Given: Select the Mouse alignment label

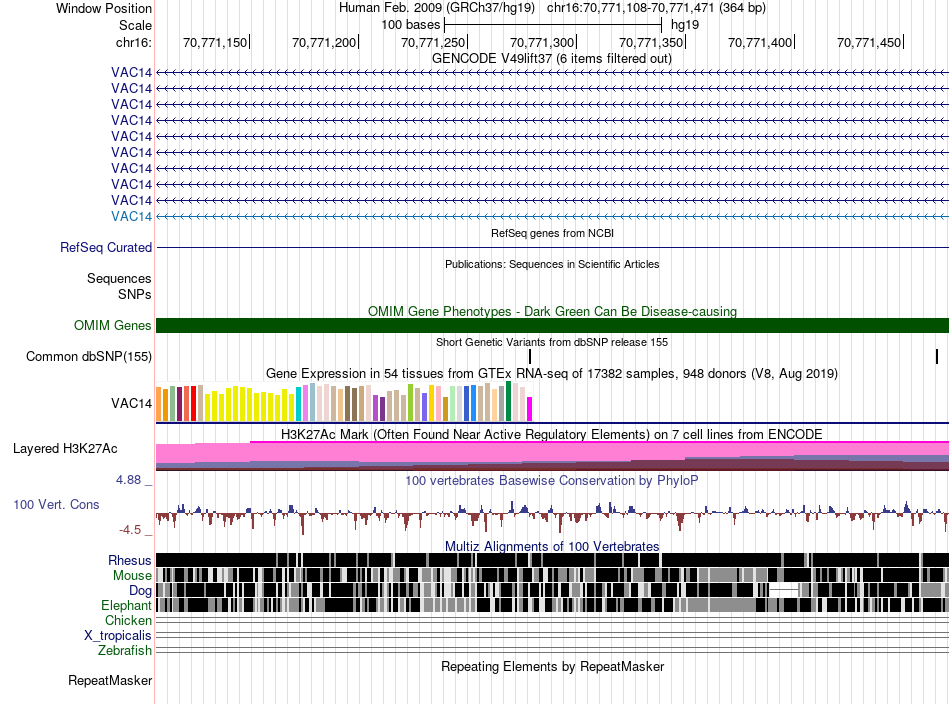Looking at the screenshot, I should click(132, 576).
